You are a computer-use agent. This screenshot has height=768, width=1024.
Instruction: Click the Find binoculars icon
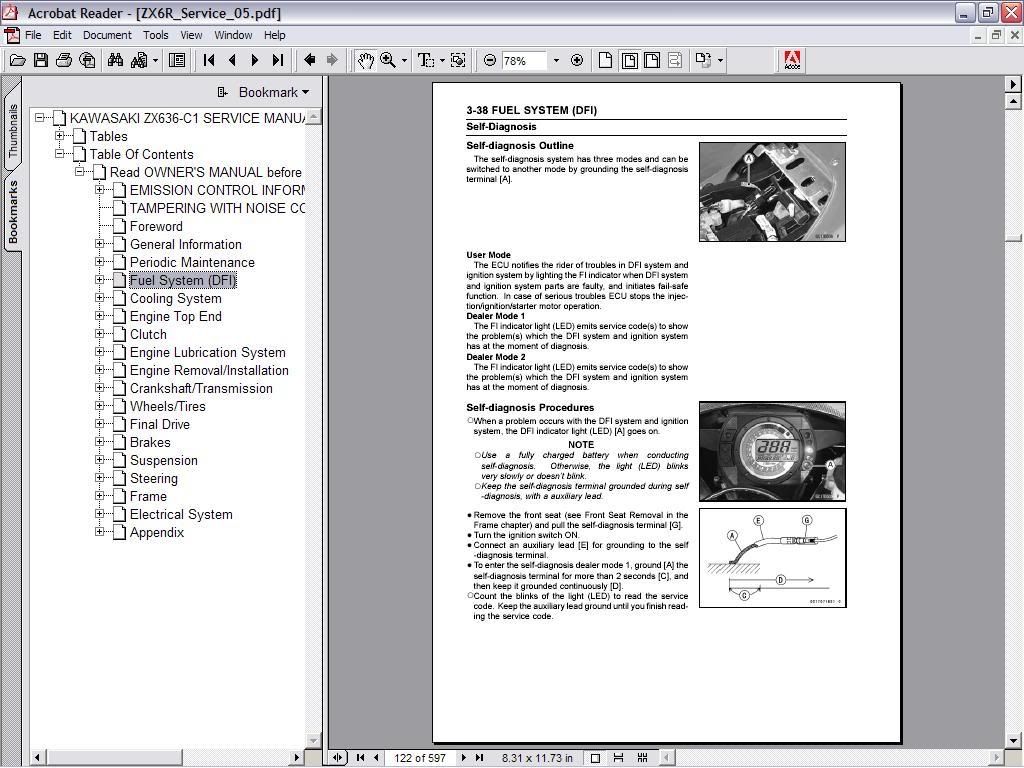[116, 61]
